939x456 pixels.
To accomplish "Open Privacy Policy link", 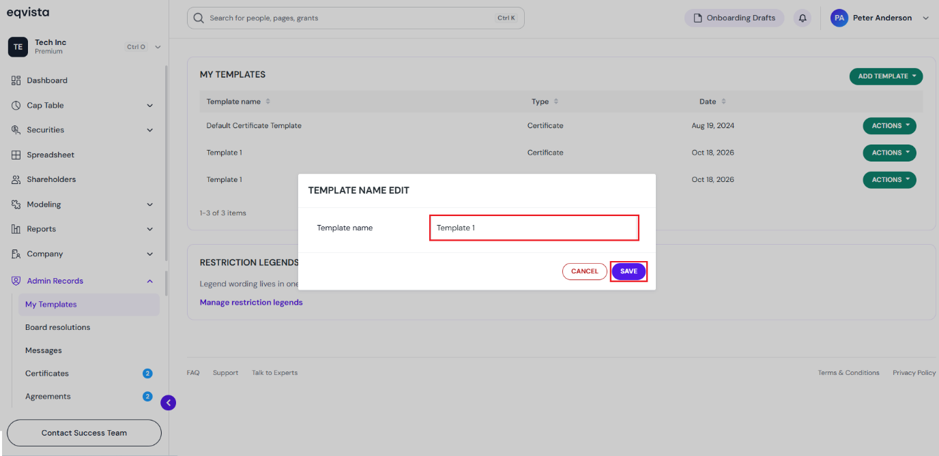I will tap(914, 373).
